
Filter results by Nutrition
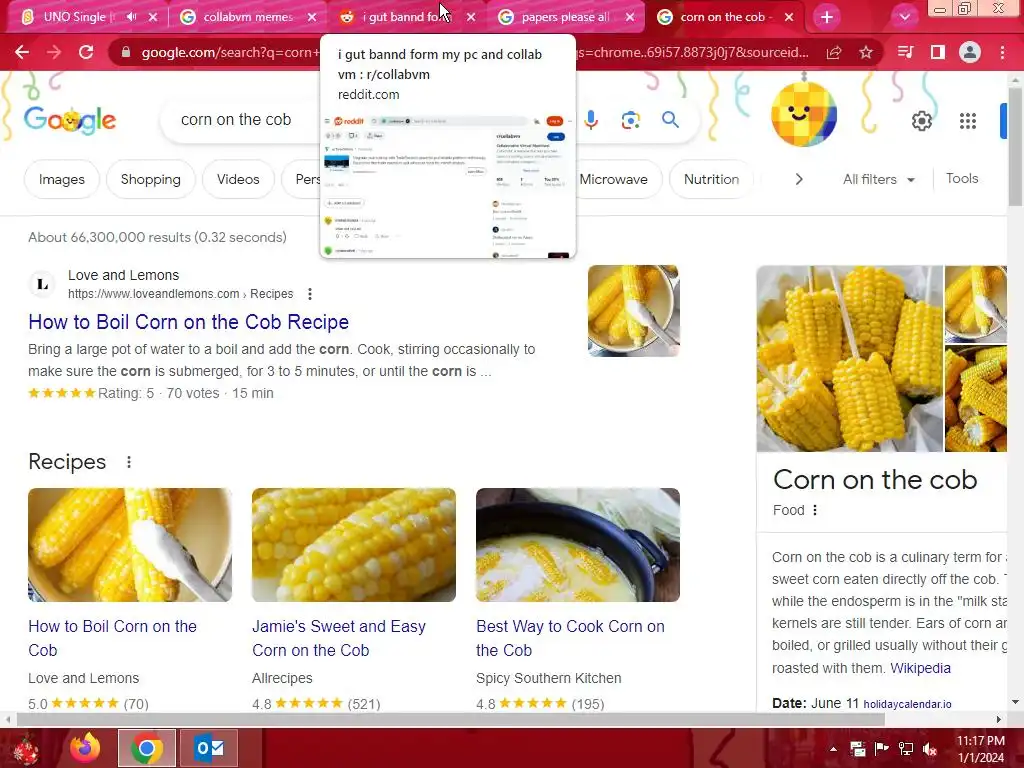click(x=711, y=179)
